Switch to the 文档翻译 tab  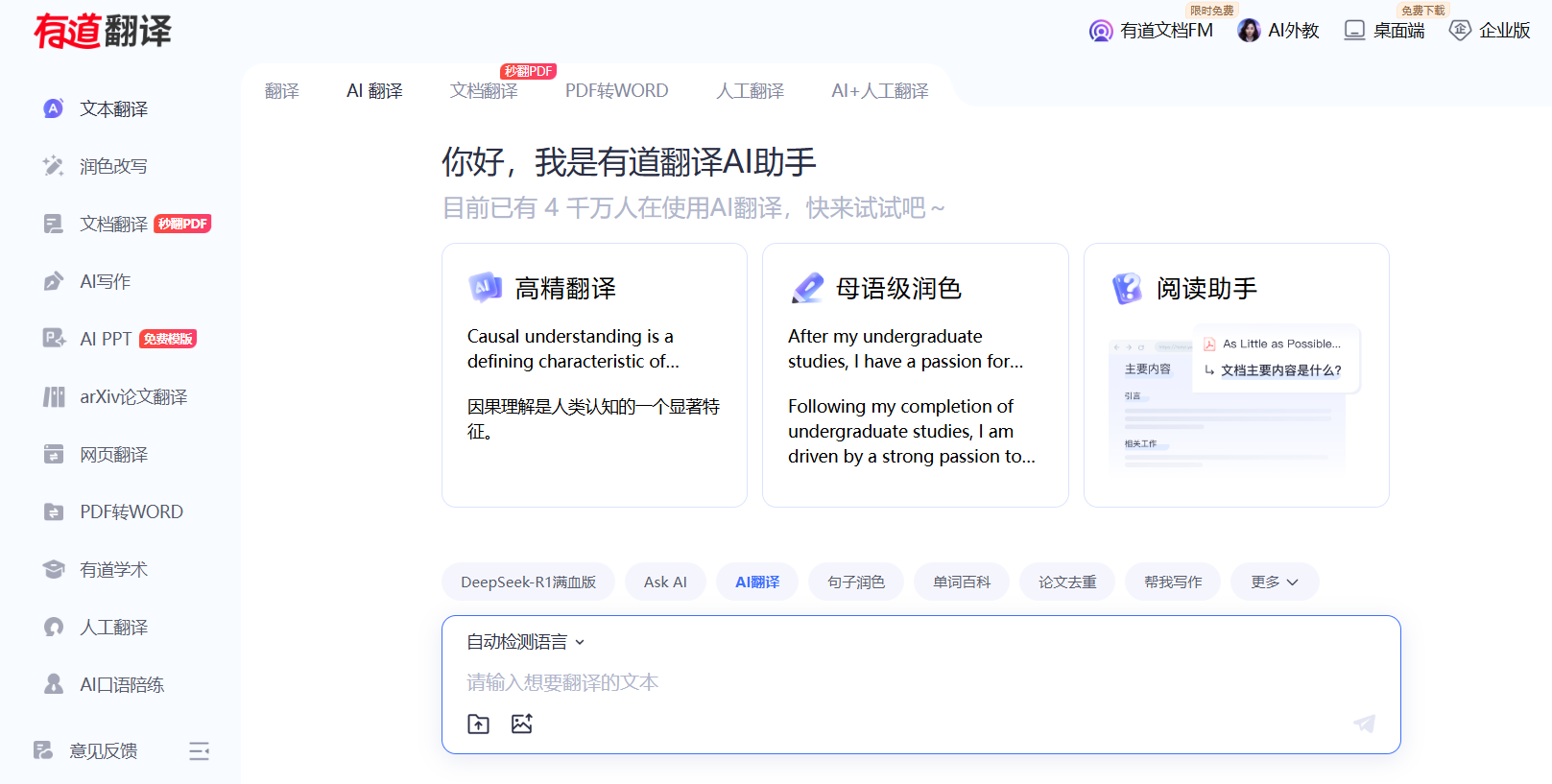[x=484, y=91]
